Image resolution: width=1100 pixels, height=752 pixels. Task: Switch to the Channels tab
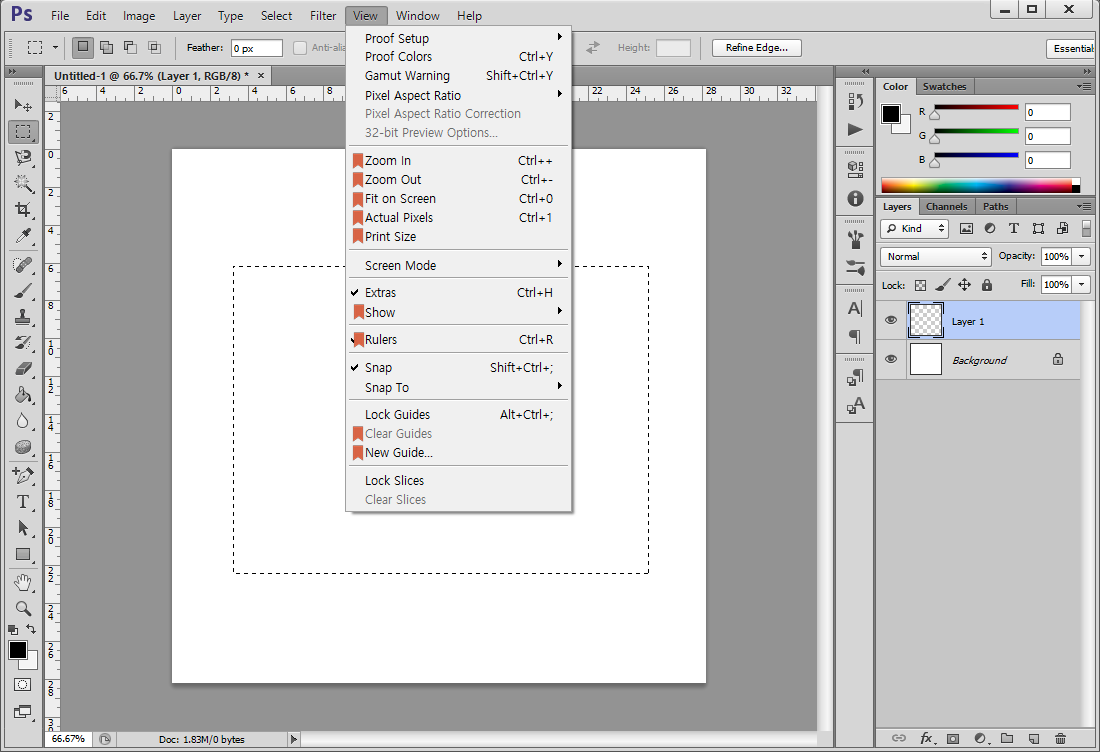[946, 206]
